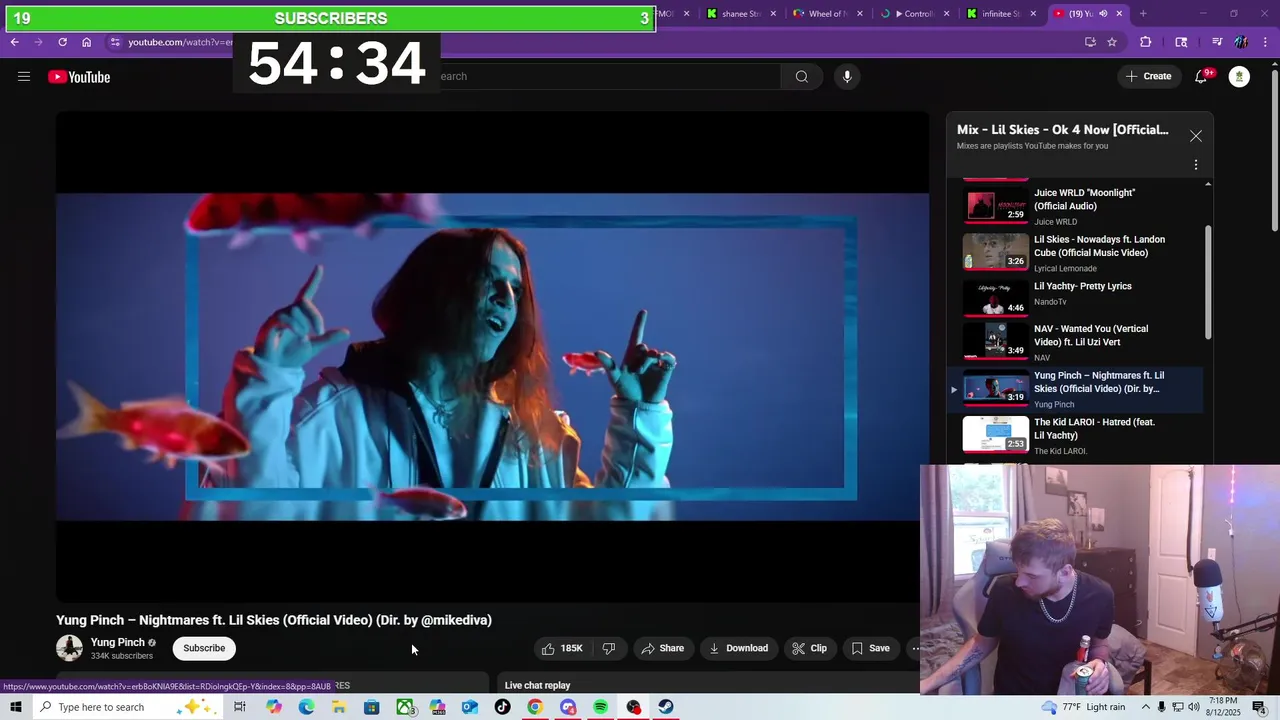Open the YouTube notifications bell
Screen dimensions: 1280x720
click(x=1201, y=77)
